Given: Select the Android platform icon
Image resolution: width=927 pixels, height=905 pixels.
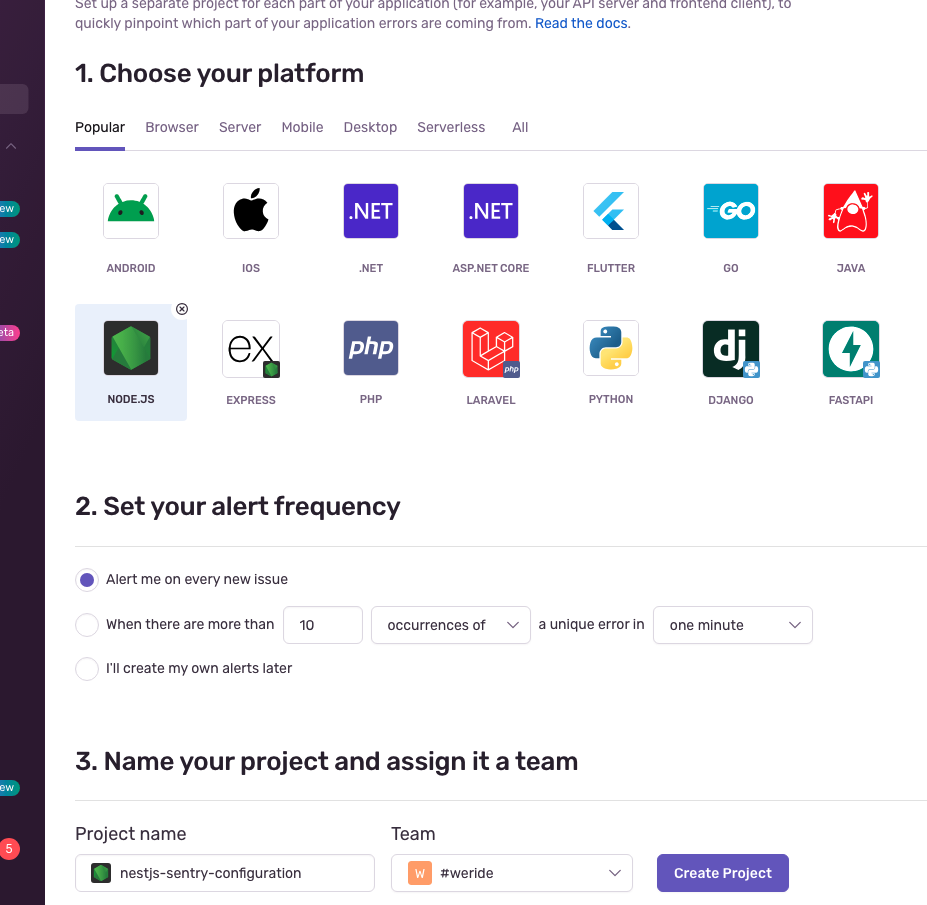Looking at the screenshot, I should coord(131,211).
